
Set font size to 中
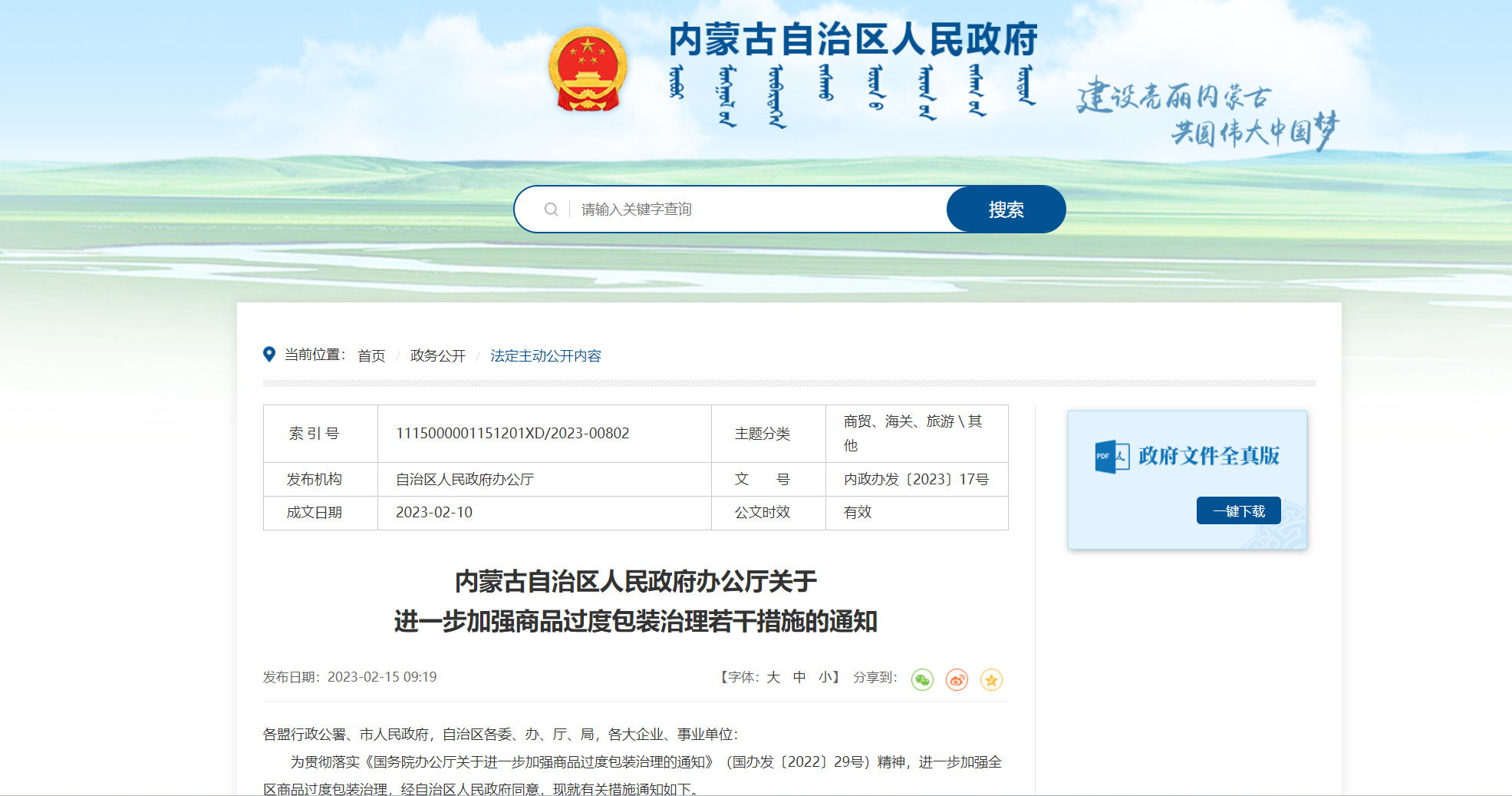click(799, 677)
